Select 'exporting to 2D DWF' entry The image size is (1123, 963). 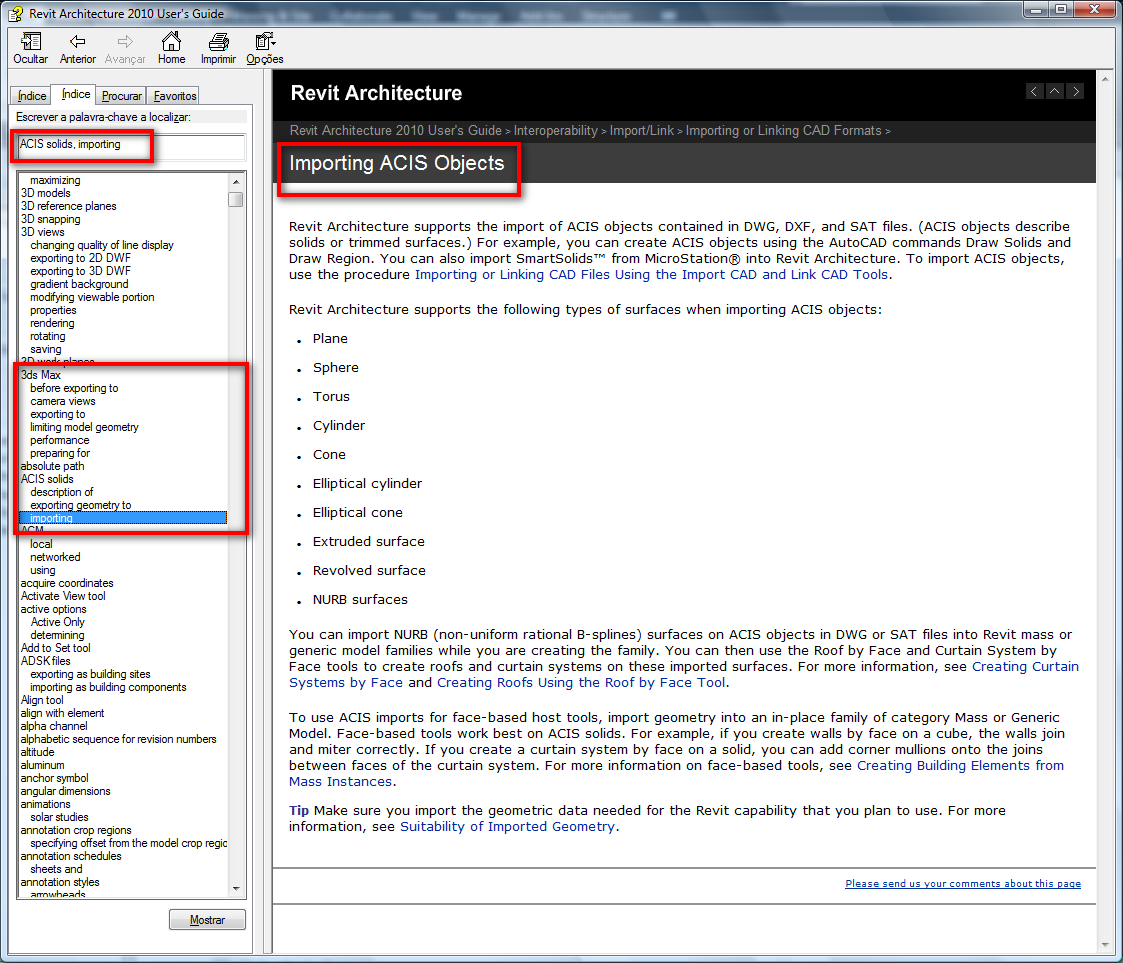80,258
